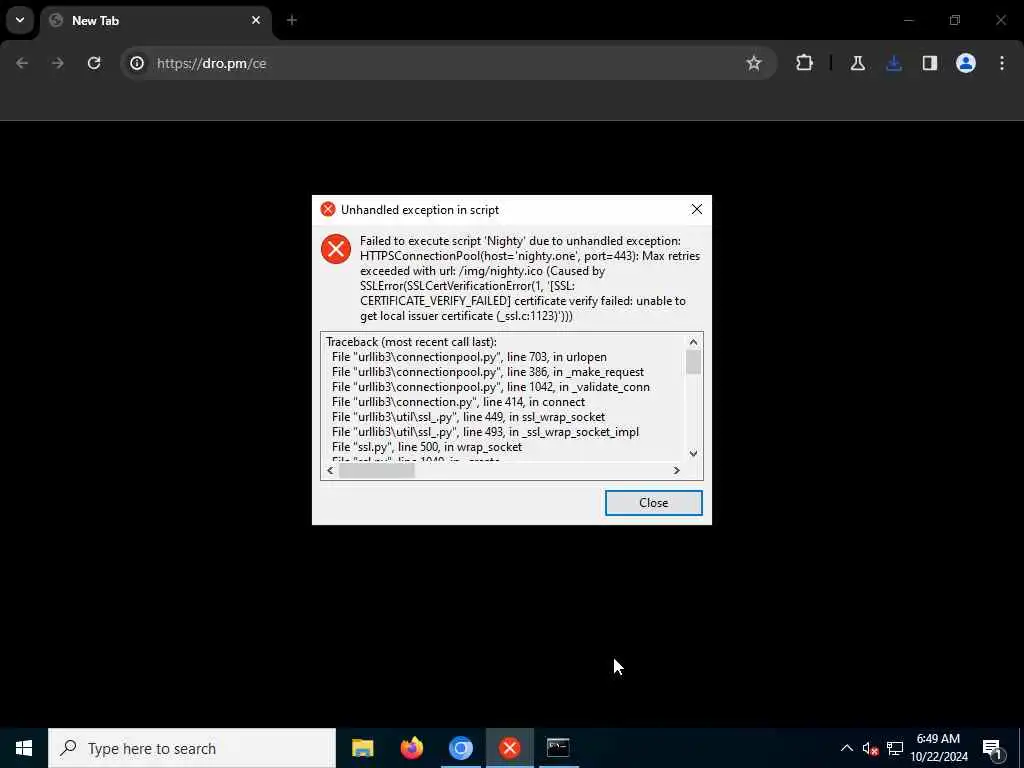Open the network tray icon

(x=895, y=748)
